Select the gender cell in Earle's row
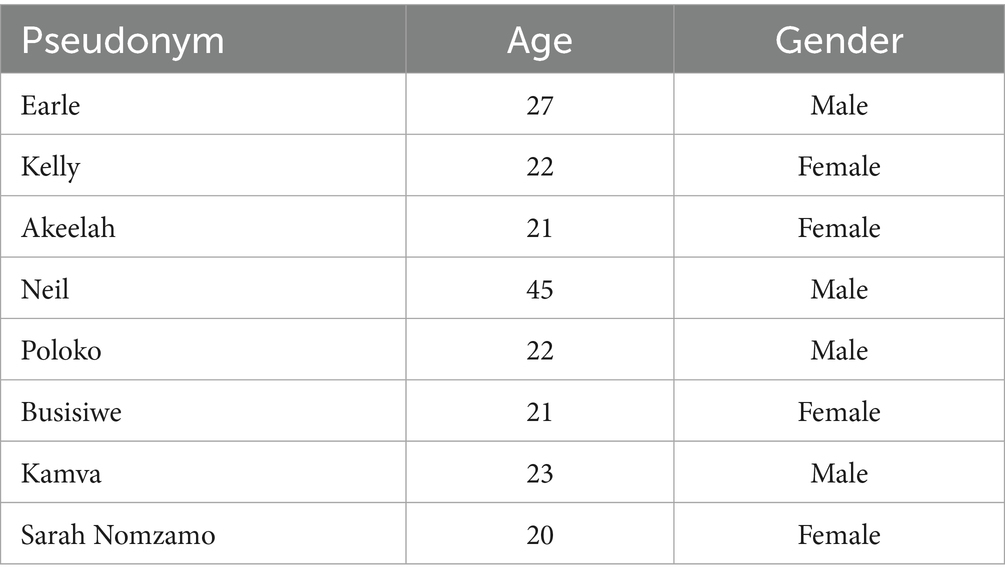The width and height of the screenshot is (1005, 582). coord(839,105)
